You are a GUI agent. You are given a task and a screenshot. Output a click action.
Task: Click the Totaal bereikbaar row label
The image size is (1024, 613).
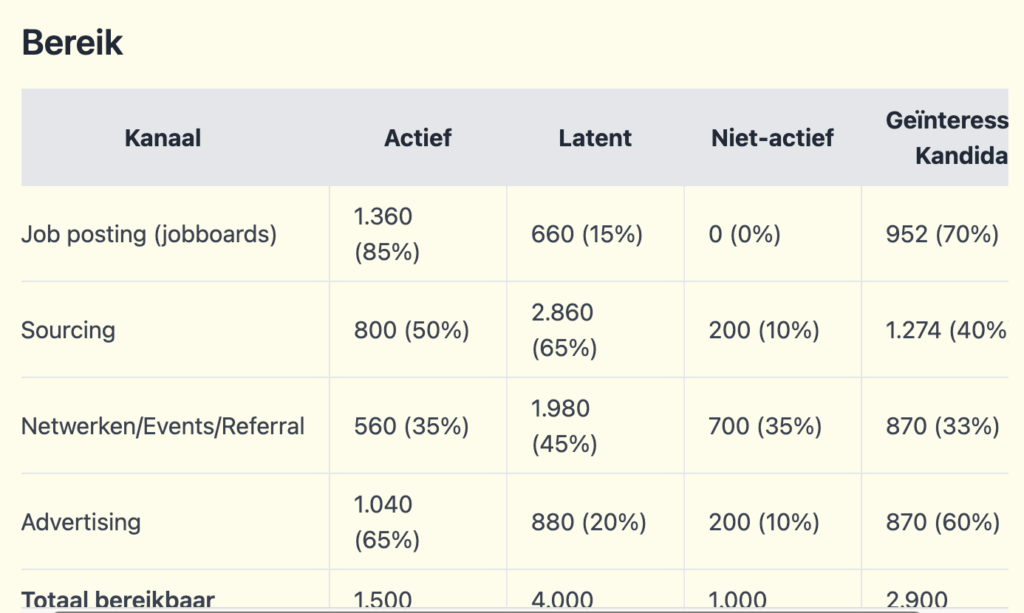click(118, 600)
